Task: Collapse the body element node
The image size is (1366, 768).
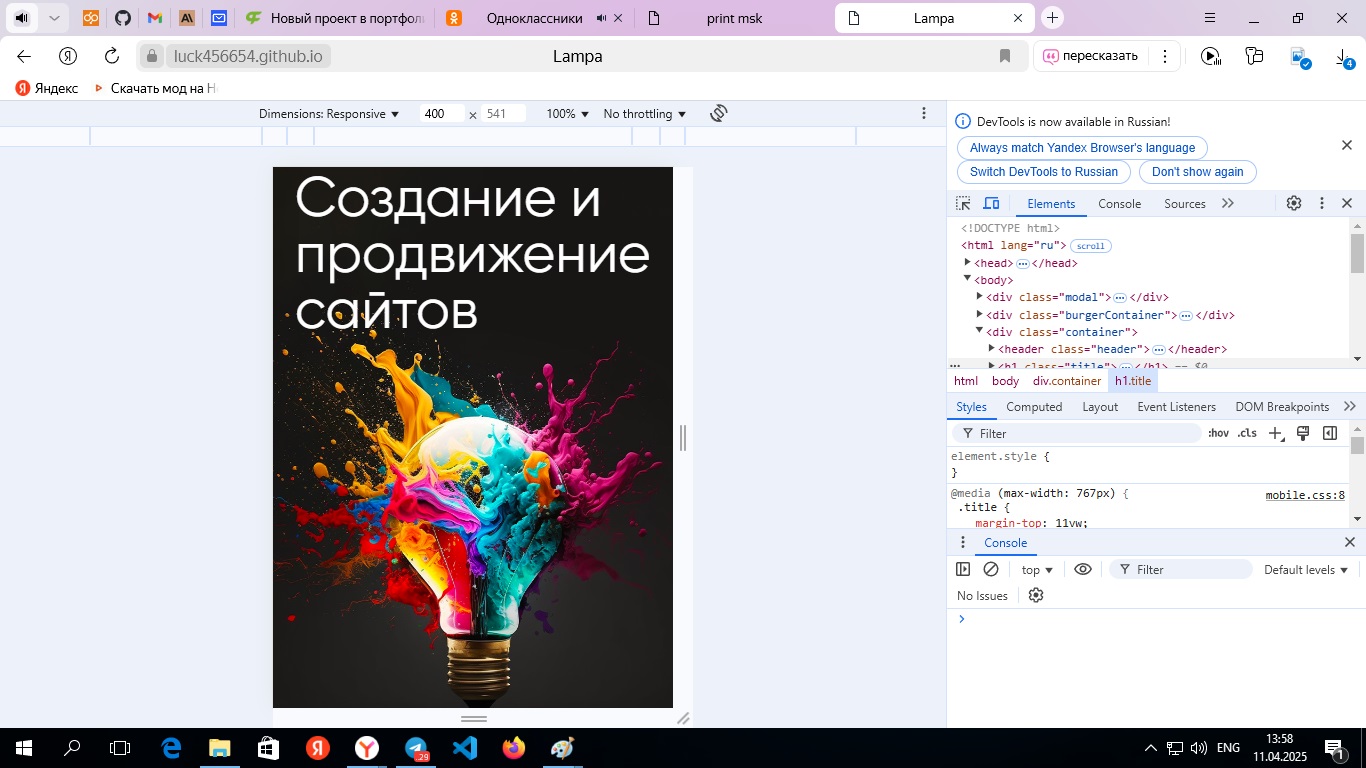Action: (x=968, y=280)
